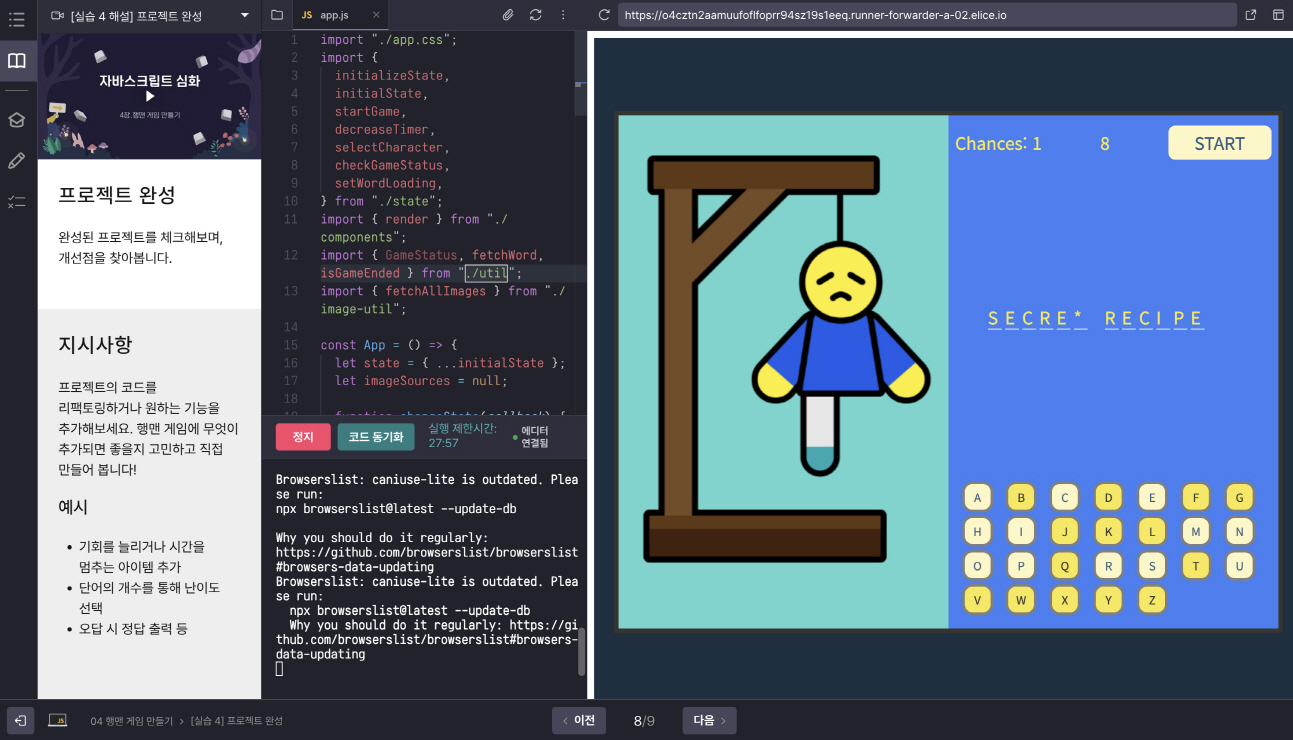Expand the 프로젝트 완성 lesson dropdown
This screenshot has width=1293, height=740.
[245, 15]
